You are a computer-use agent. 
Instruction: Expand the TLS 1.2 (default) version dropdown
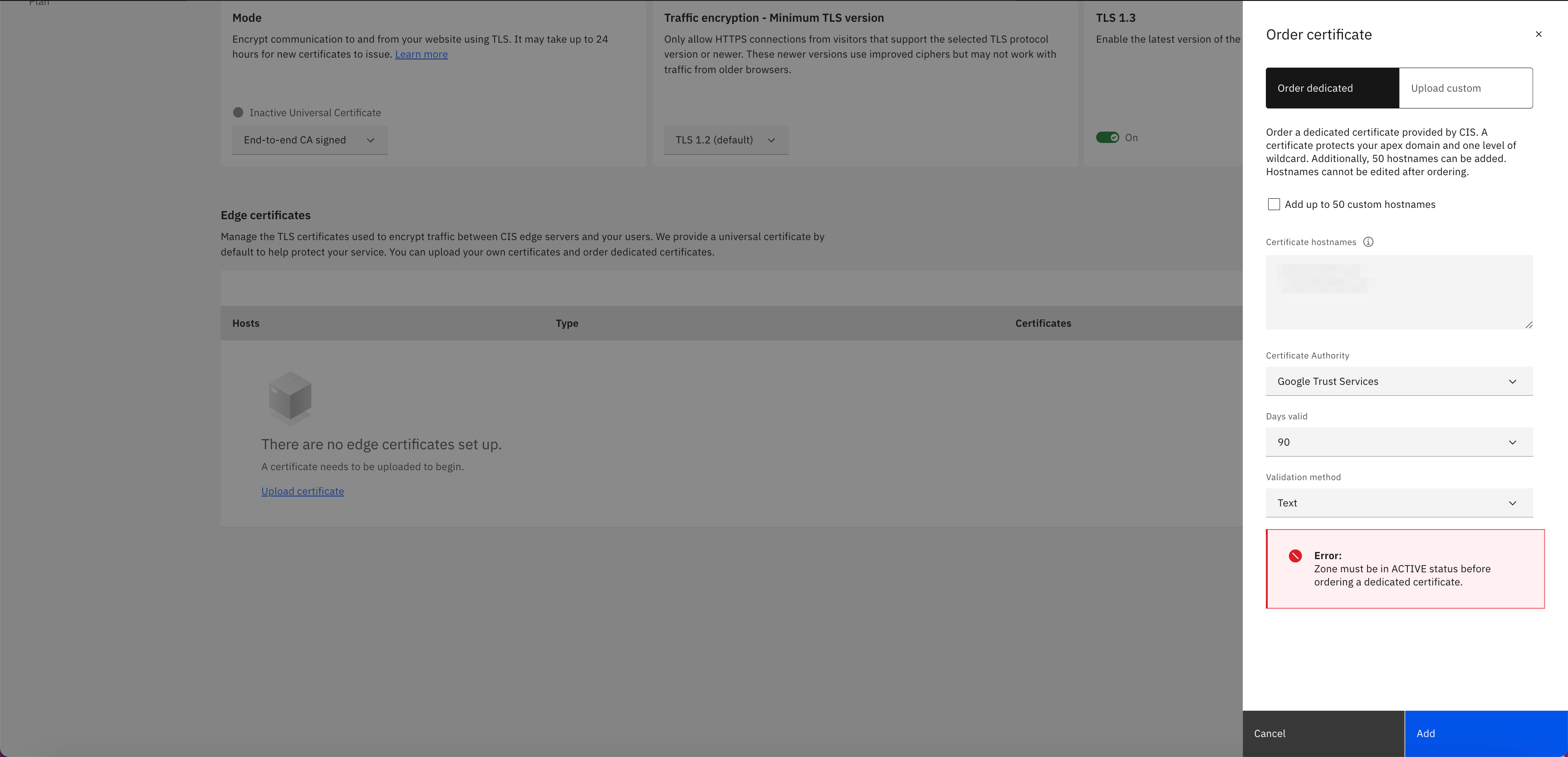click(x=725, y=140)
